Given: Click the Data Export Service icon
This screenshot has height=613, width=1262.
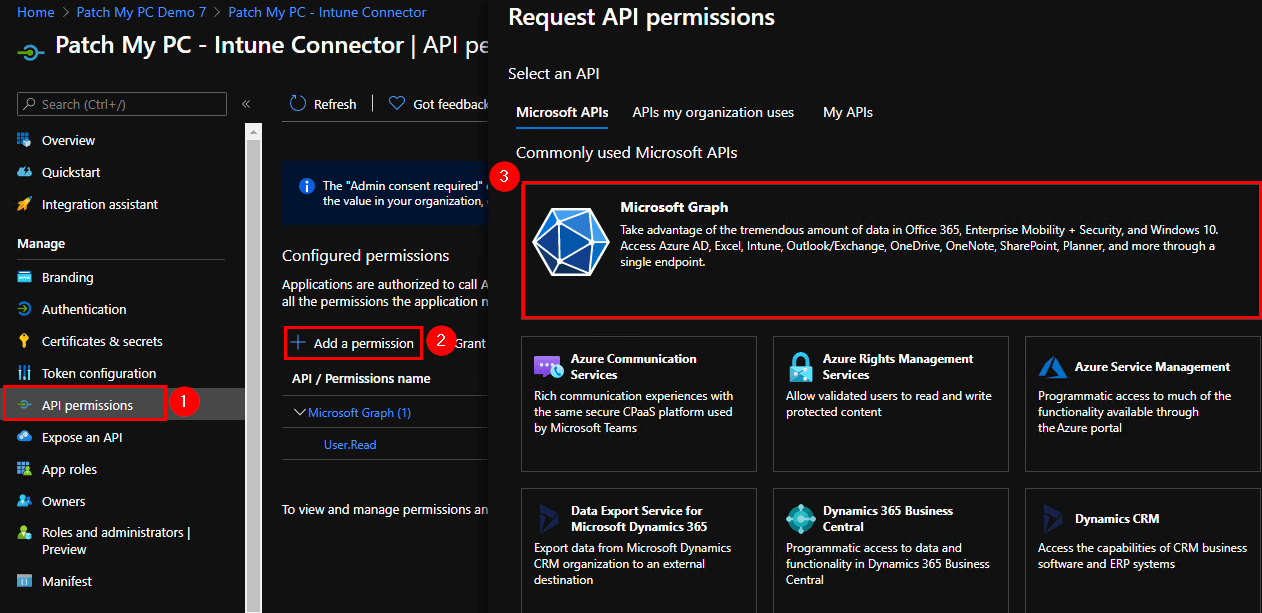Looking at the screenshot, I should pos(549,519).
